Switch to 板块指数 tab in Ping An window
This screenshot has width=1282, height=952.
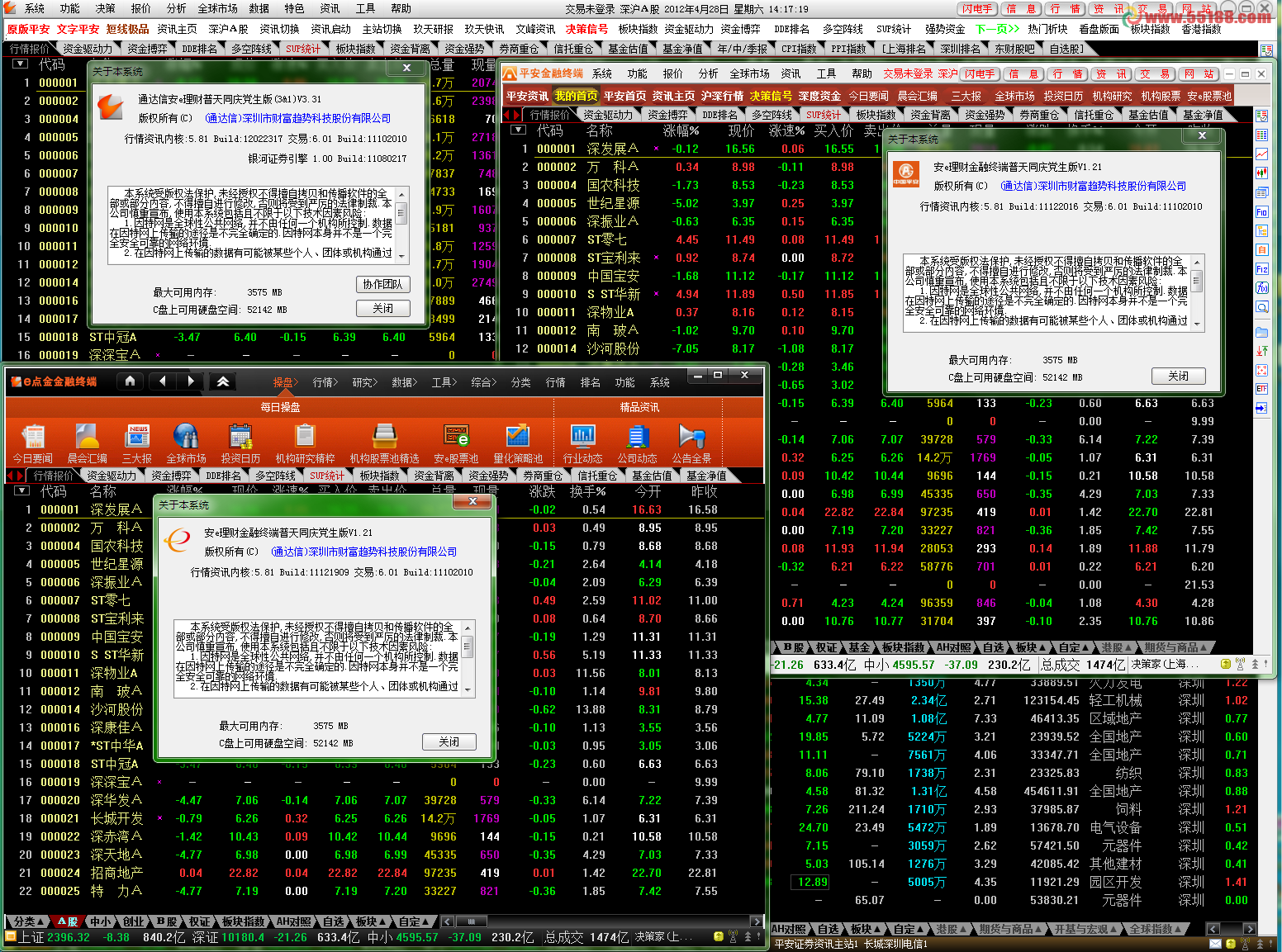[x=876, y=115]
